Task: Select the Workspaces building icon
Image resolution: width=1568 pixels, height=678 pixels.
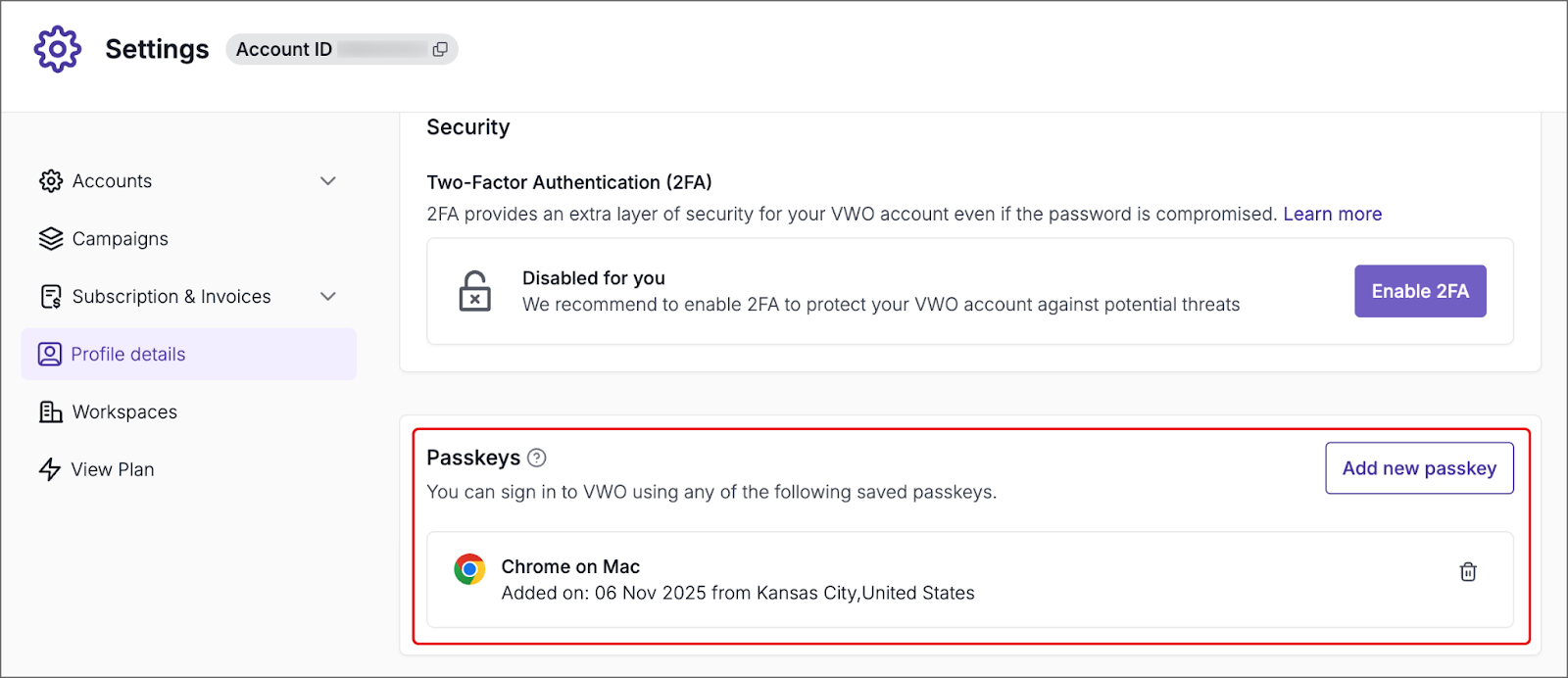Action: coord(50,412)
